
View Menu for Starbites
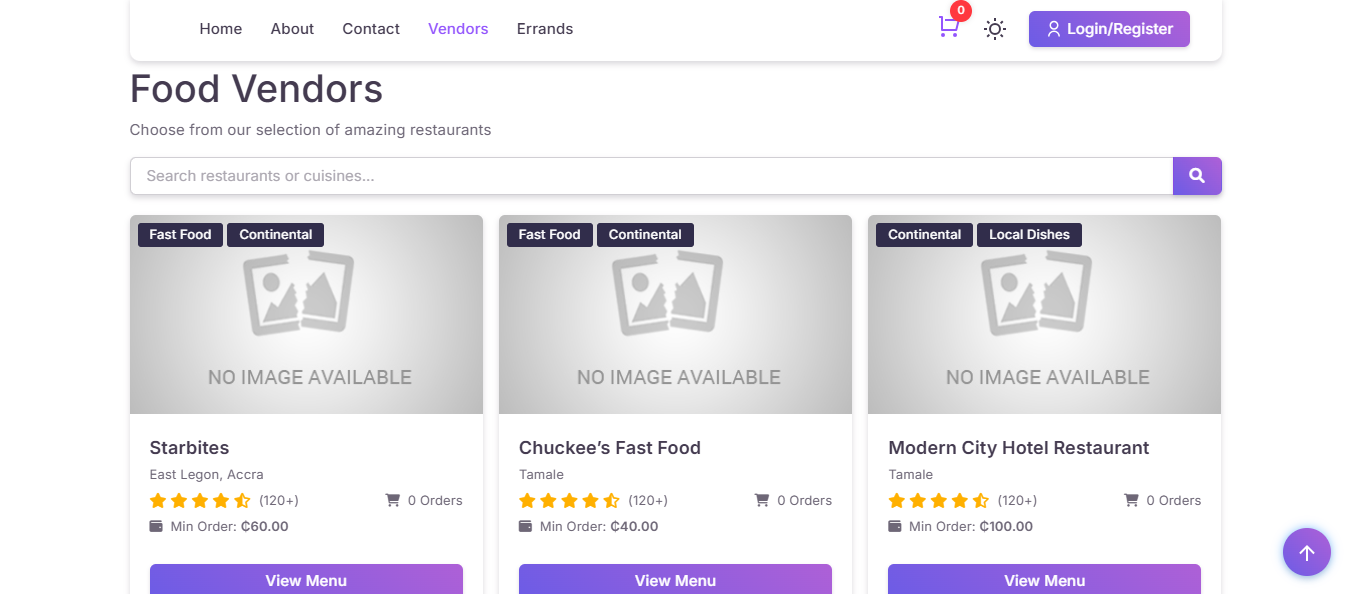tap(306, 580)
